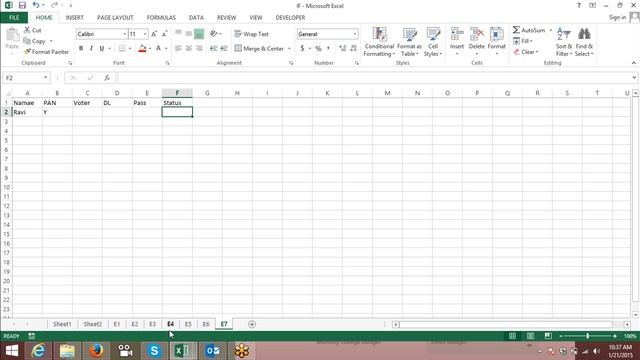This screenshot has width=640, height=360.
Task: Toggle align right
Action: click(x=199, y=48)
